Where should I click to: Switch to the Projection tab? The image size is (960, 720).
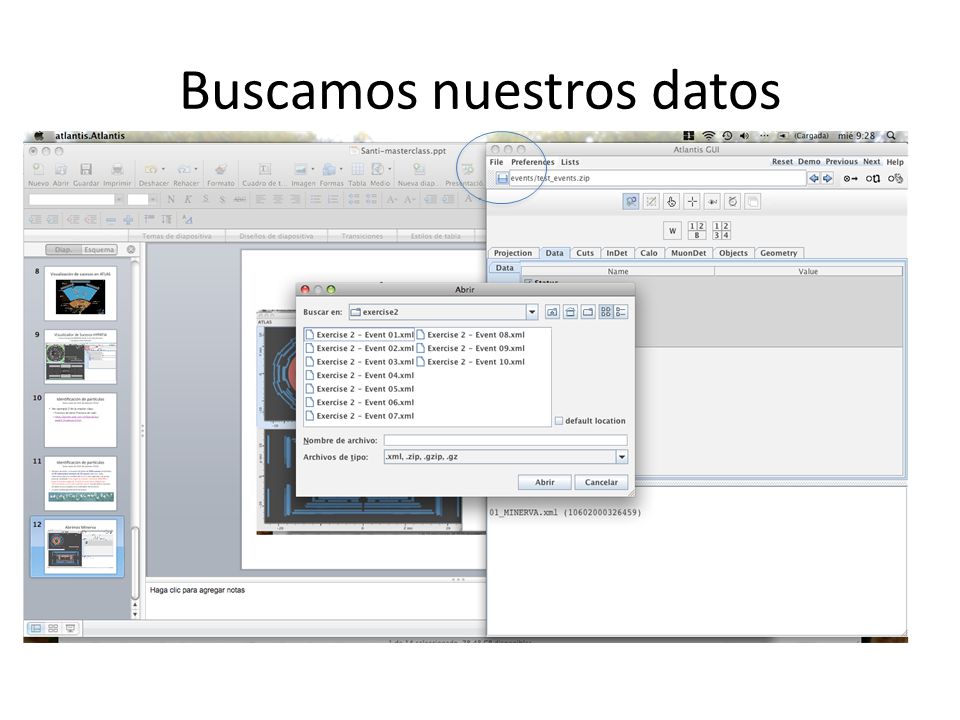click(x=513, y=253)
